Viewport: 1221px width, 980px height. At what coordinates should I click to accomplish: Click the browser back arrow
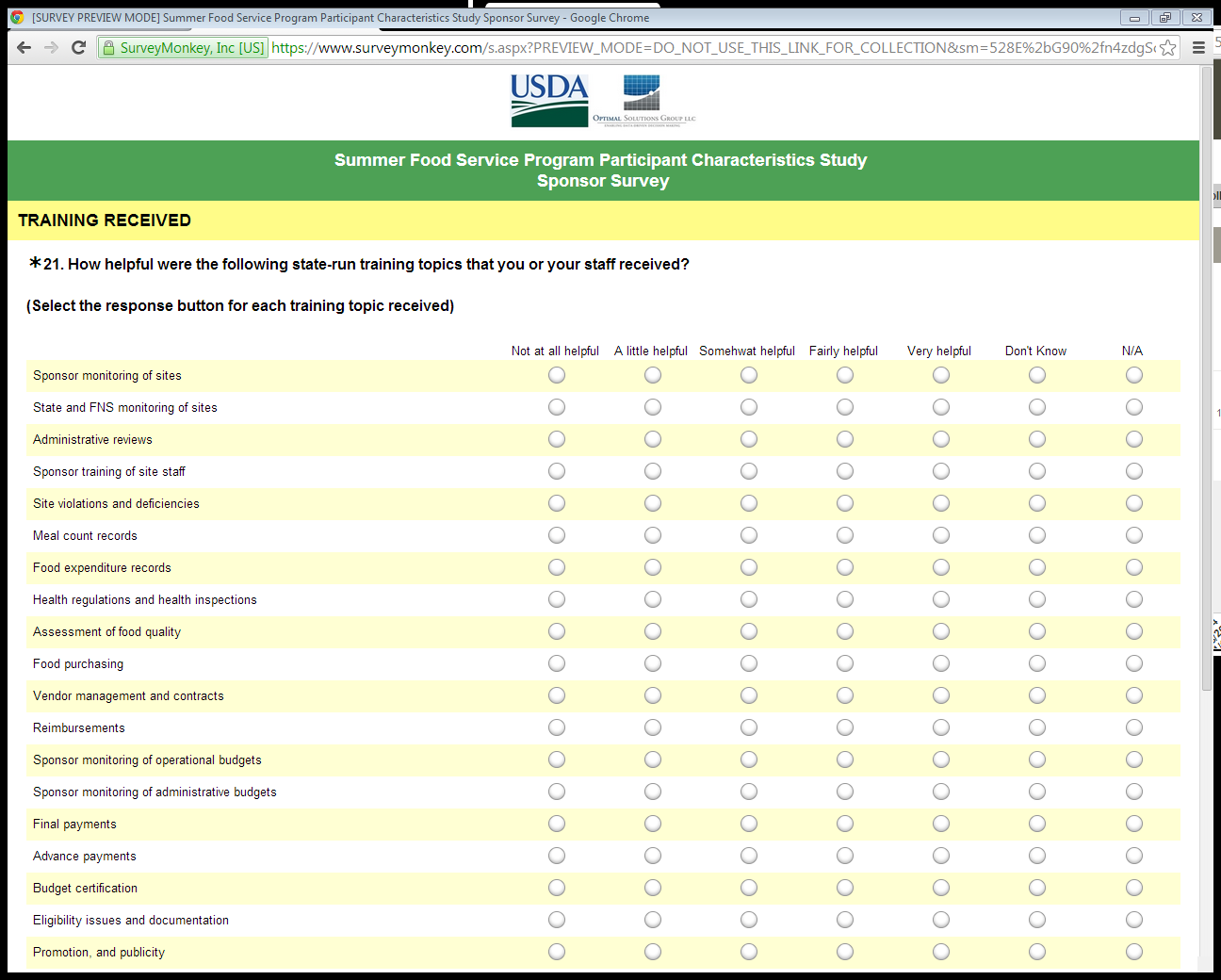tap(24, 48)
